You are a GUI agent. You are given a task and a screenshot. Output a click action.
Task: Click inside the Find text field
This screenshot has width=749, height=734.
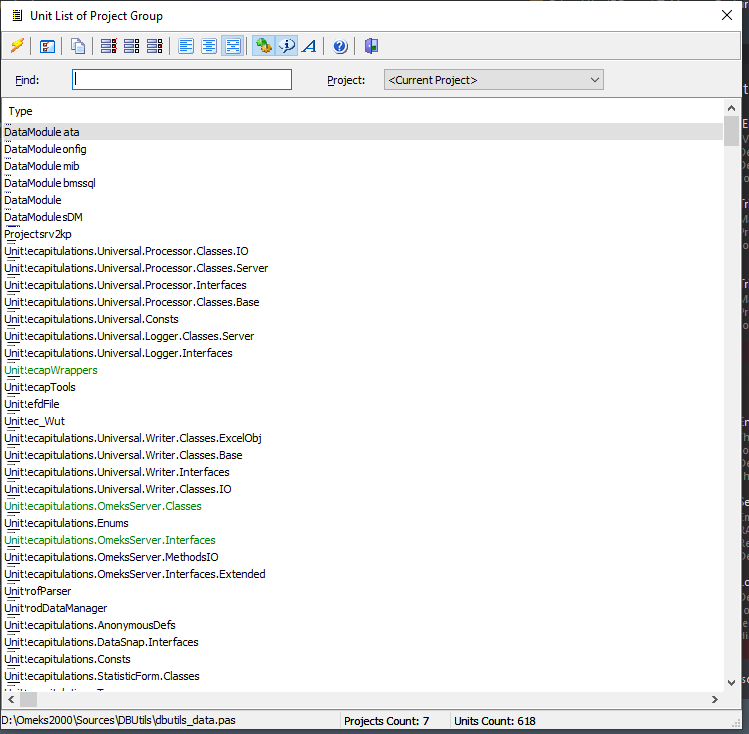(x=182, y=80)
